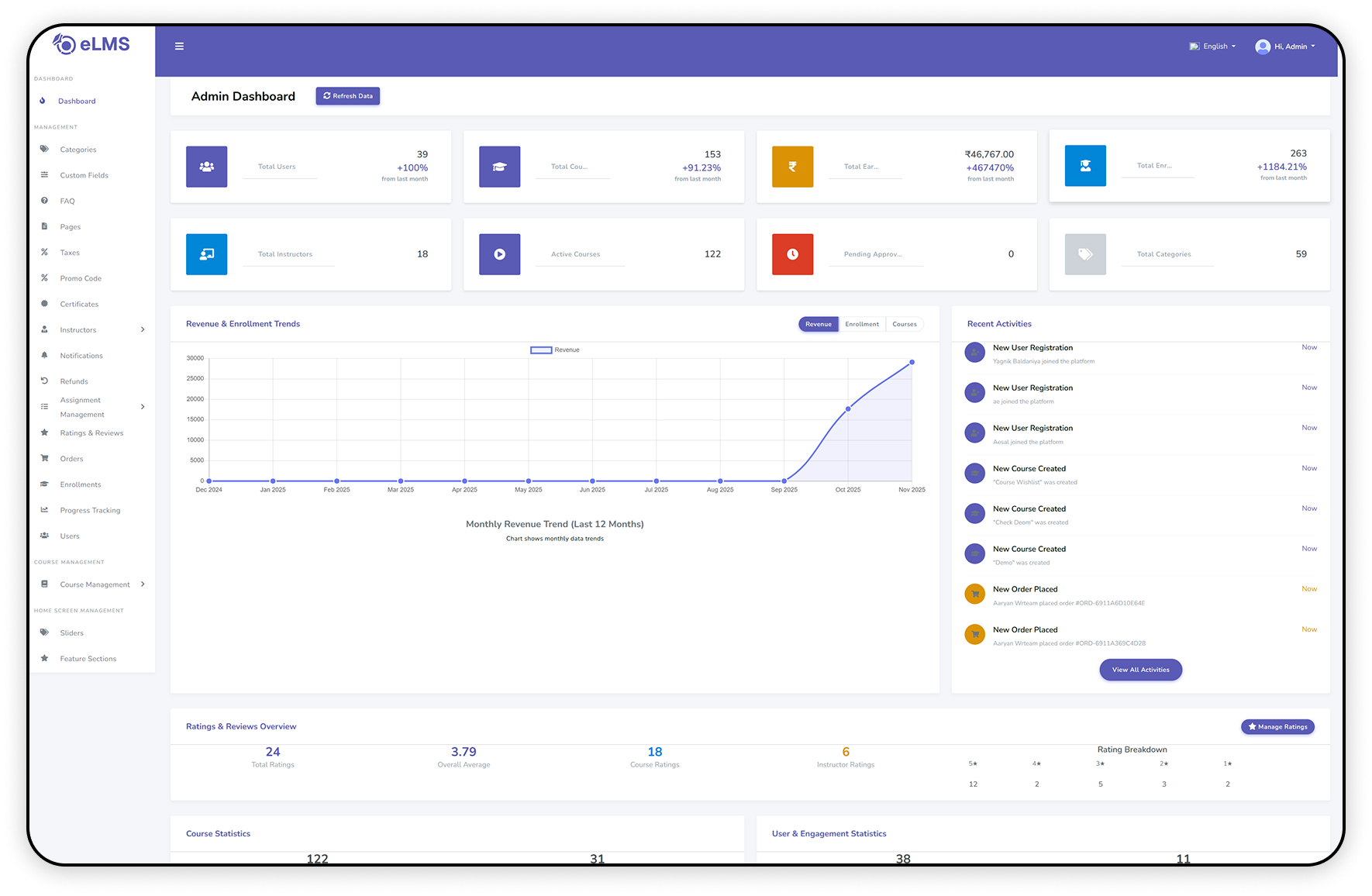Open Promo Code in the sidebar
The image size is (1372, 896).
point(81,278)
